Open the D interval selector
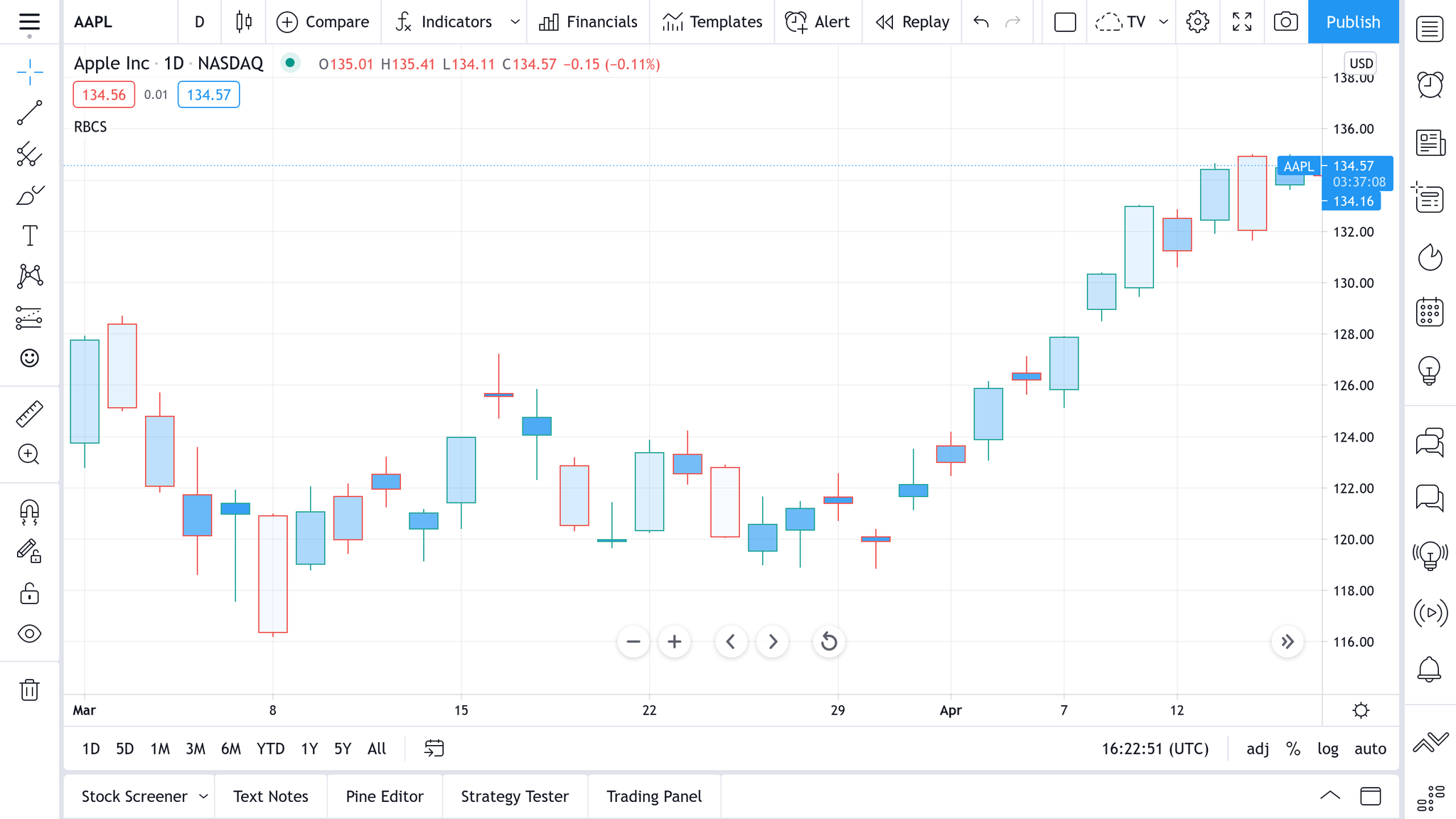Image resolution: width=1456 pixels, height=819 pixels. [200, 22]
